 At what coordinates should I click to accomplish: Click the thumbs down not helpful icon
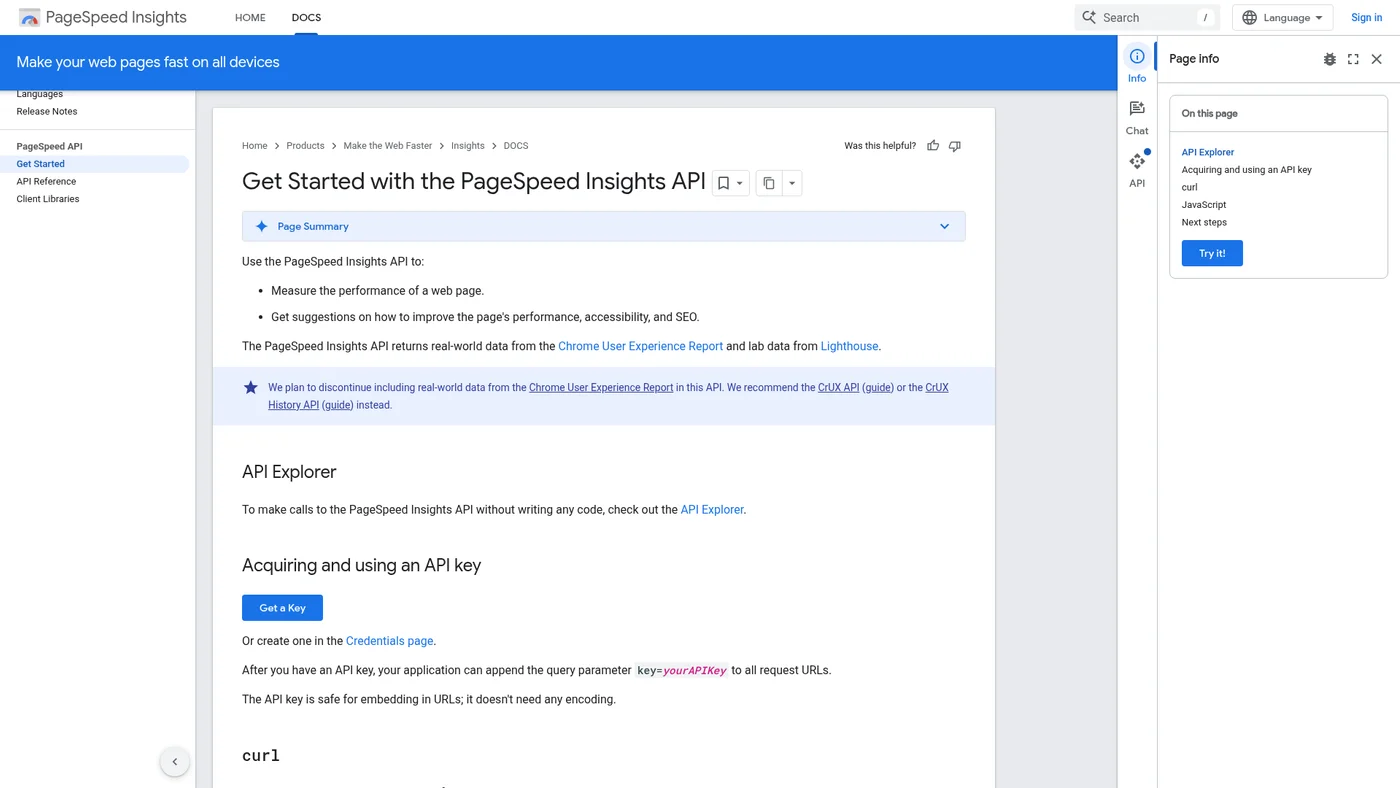[955, 146]
